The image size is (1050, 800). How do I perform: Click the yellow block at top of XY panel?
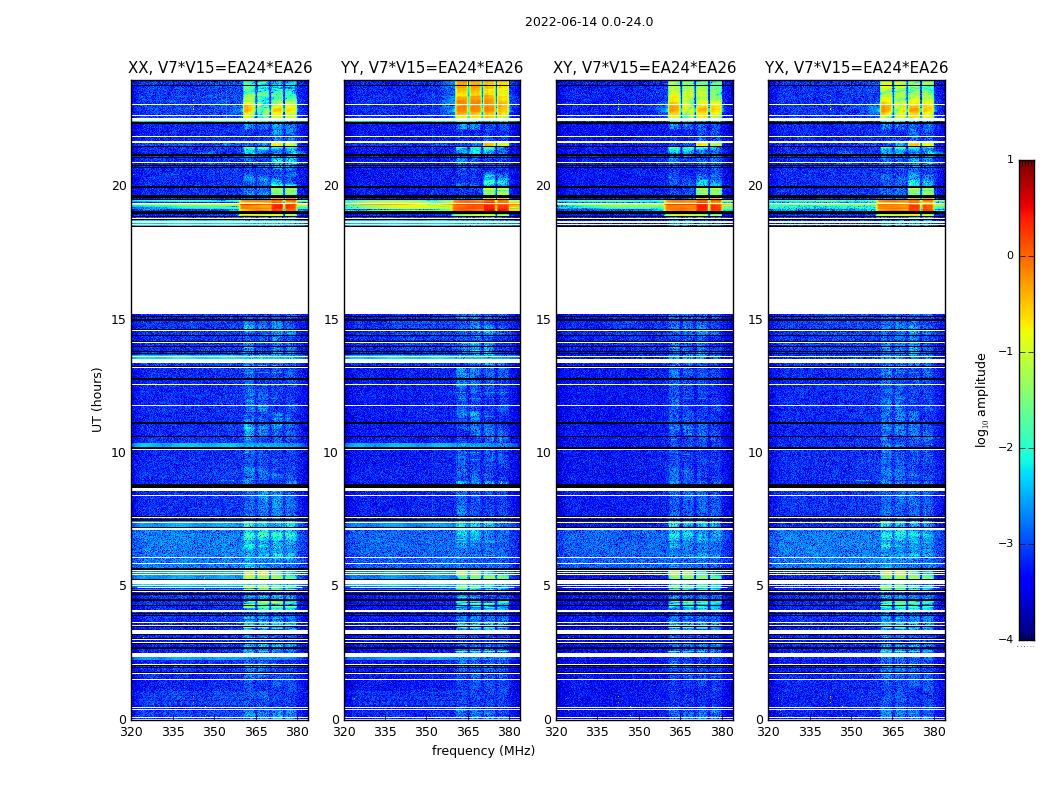tap(695, 100)
